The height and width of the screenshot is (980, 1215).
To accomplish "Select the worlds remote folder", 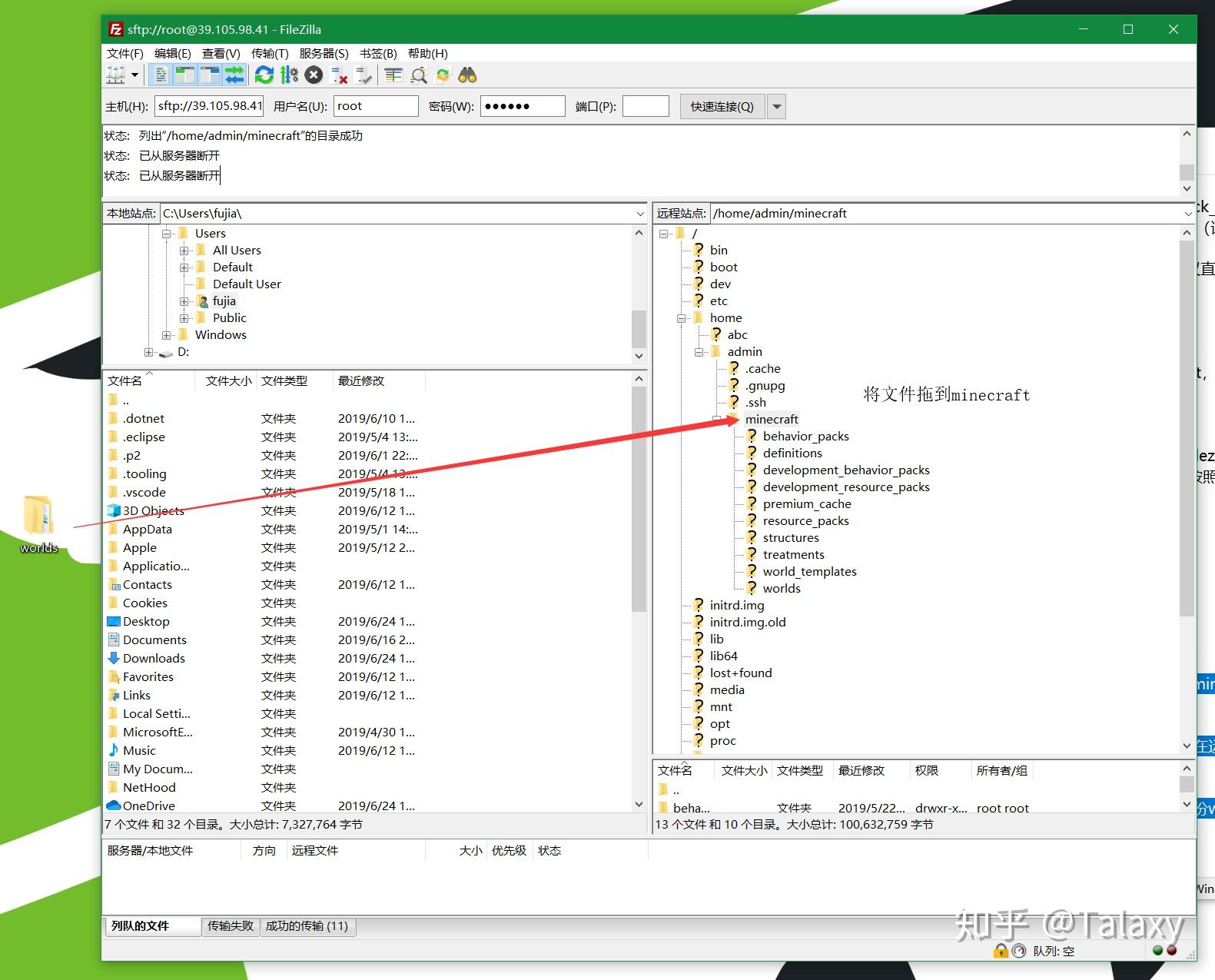I will (x=782, y=589).
